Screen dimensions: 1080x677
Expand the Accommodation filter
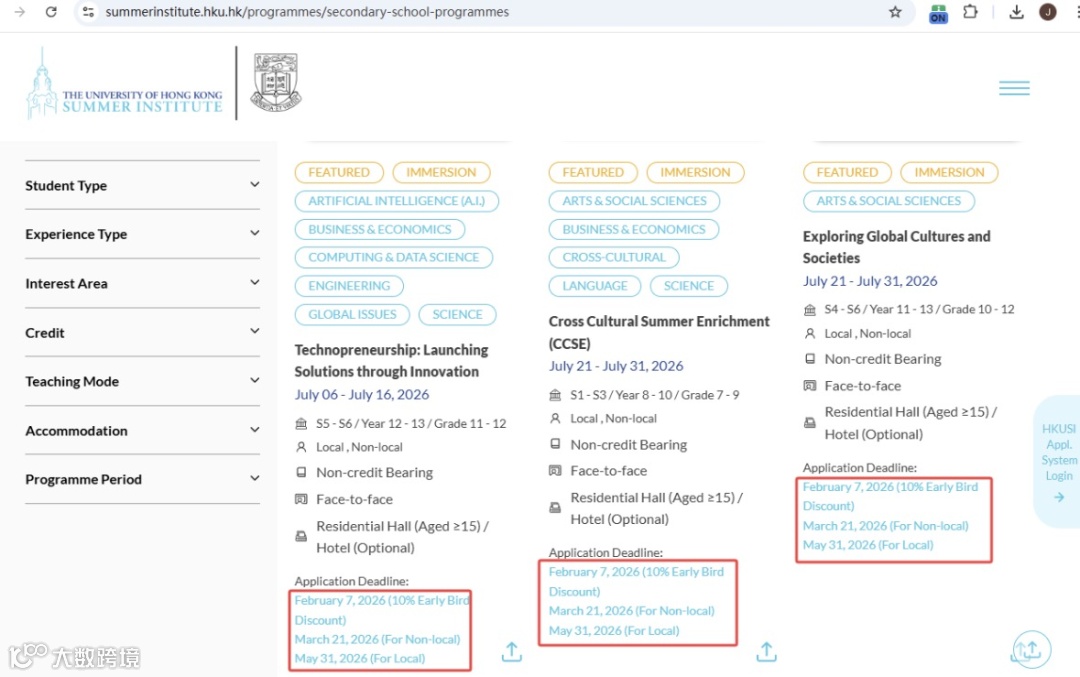(142, 430)
